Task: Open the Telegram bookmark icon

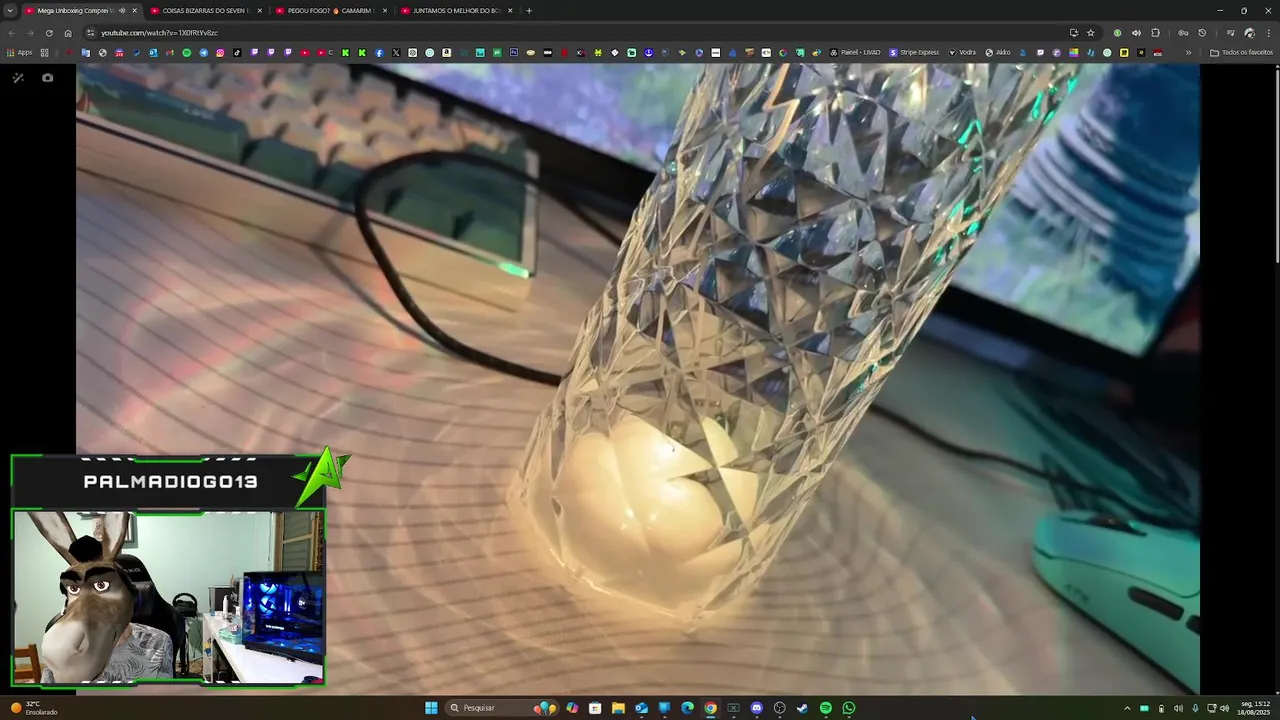Action: click(x=203, y=52)
